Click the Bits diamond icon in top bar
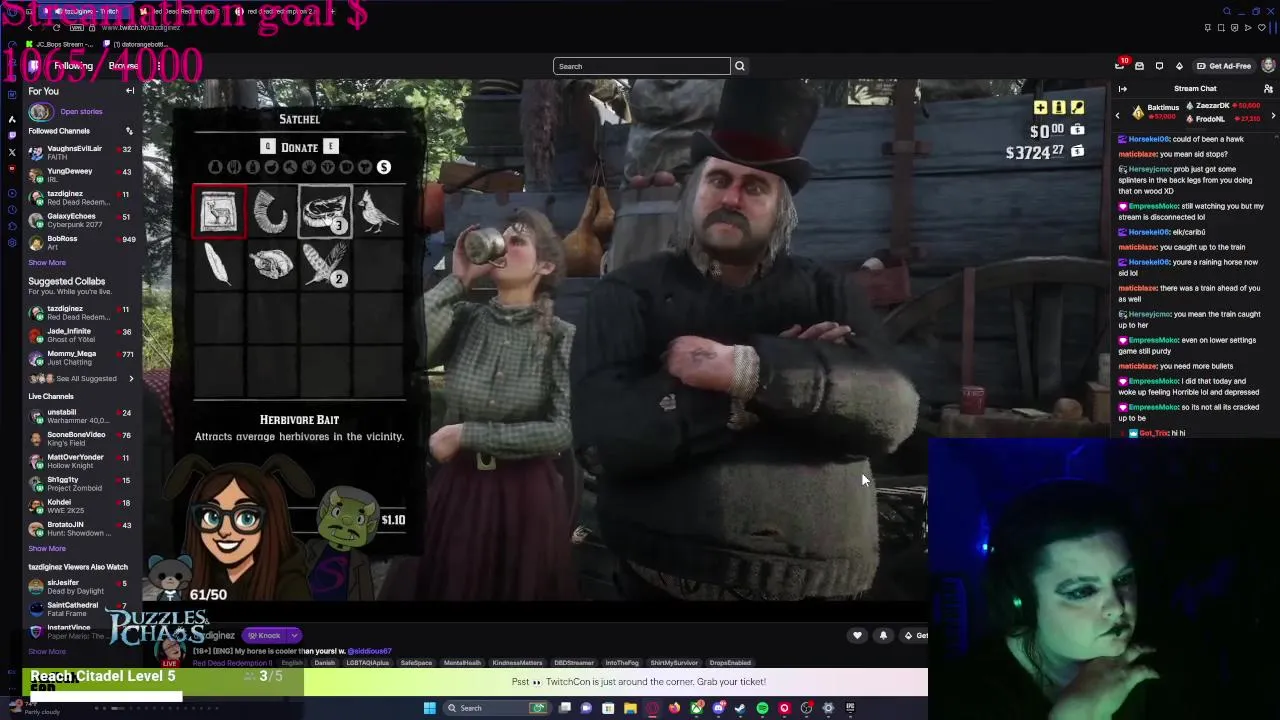 point(1179,66)
